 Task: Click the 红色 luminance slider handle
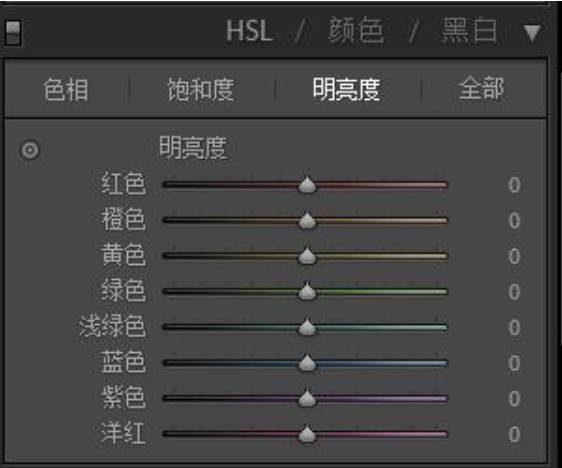point(307,185)
